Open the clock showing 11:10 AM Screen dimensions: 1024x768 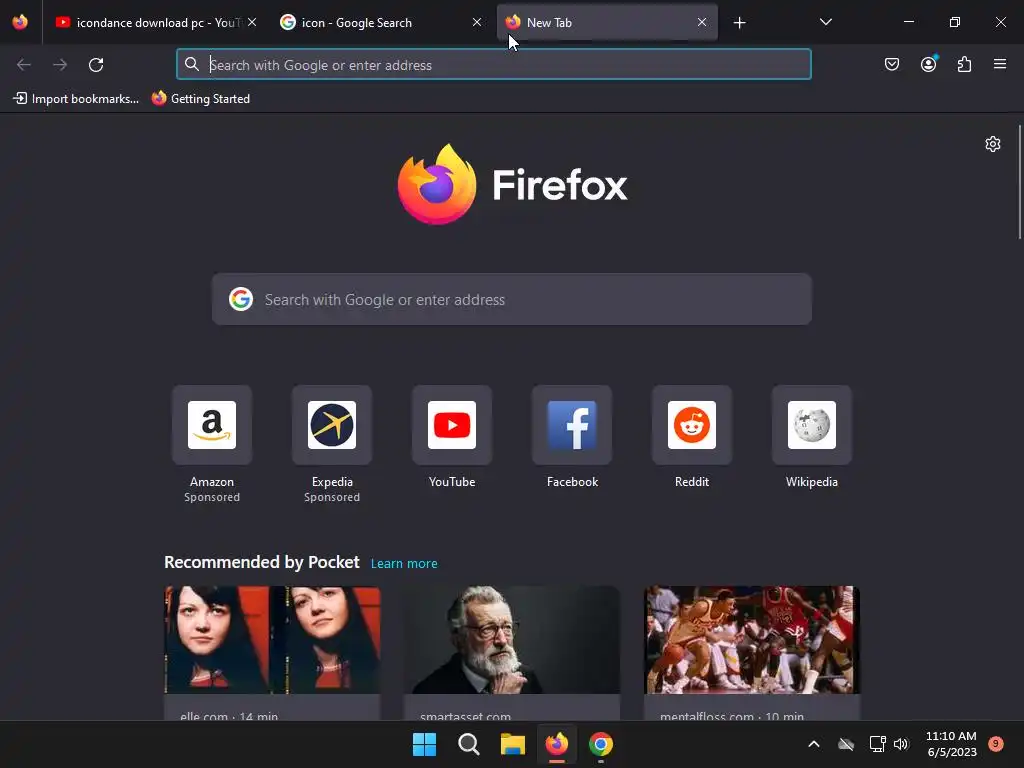(952, 744)
